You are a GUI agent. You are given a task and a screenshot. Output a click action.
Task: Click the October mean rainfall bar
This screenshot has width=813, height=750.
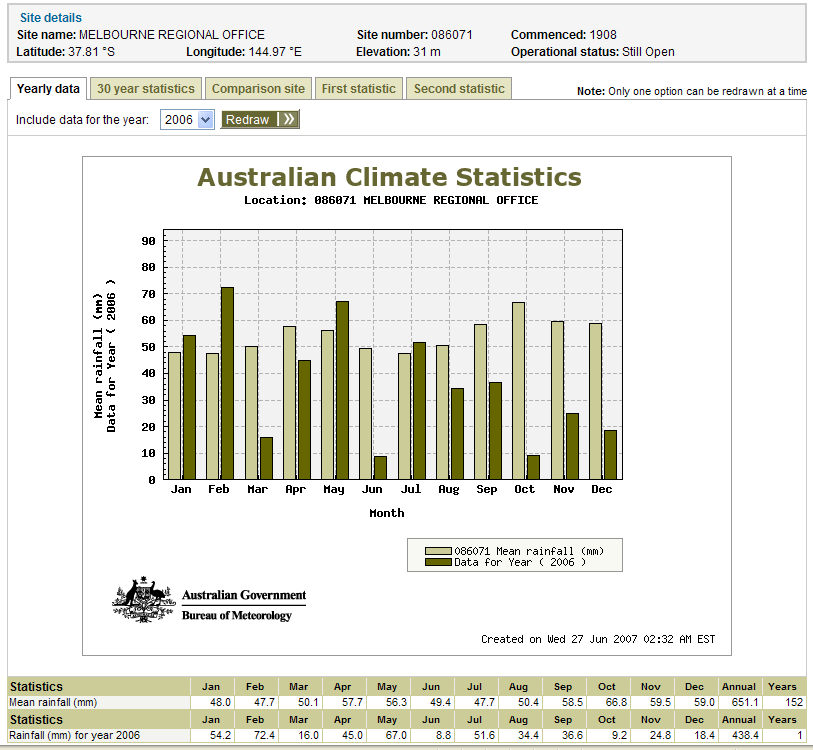[x=518, y=391]
